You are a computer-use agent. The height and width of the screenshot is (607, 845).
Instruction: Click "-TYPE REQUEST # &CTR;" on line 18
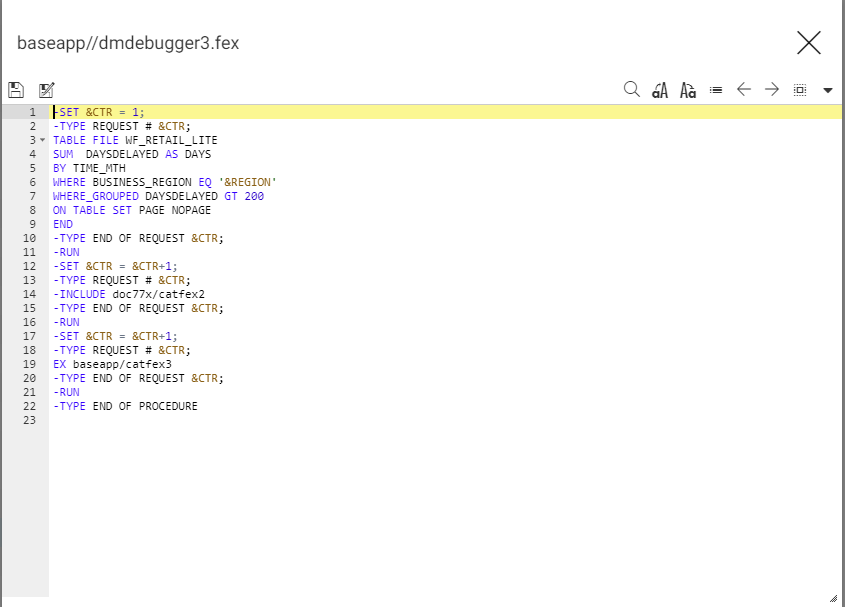click(x=122, y=350)
